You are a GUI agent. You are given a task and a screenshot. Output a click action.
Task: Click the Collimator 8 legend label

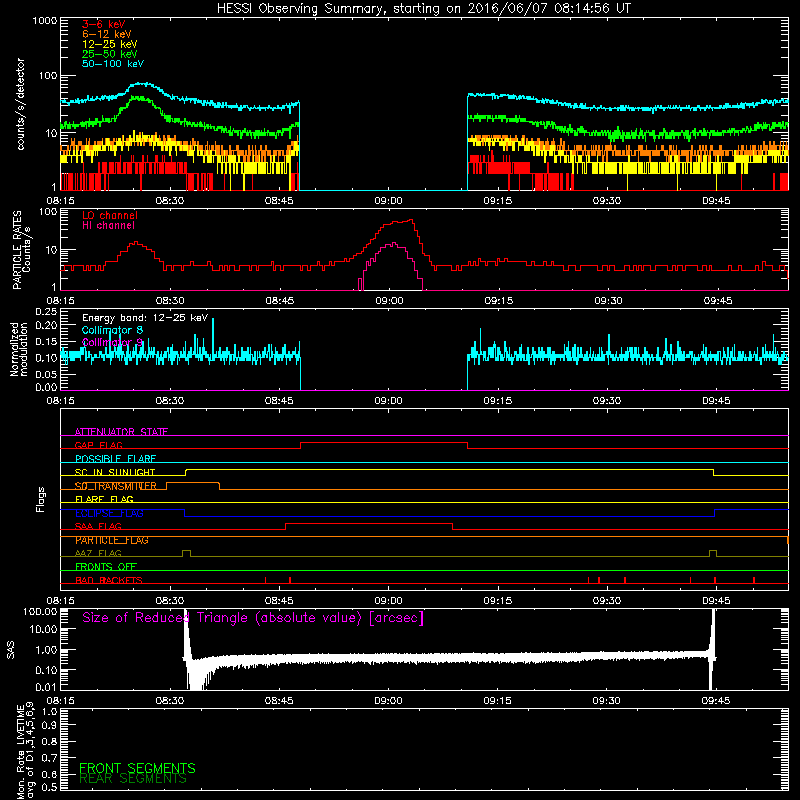click(x=112, y=330)
